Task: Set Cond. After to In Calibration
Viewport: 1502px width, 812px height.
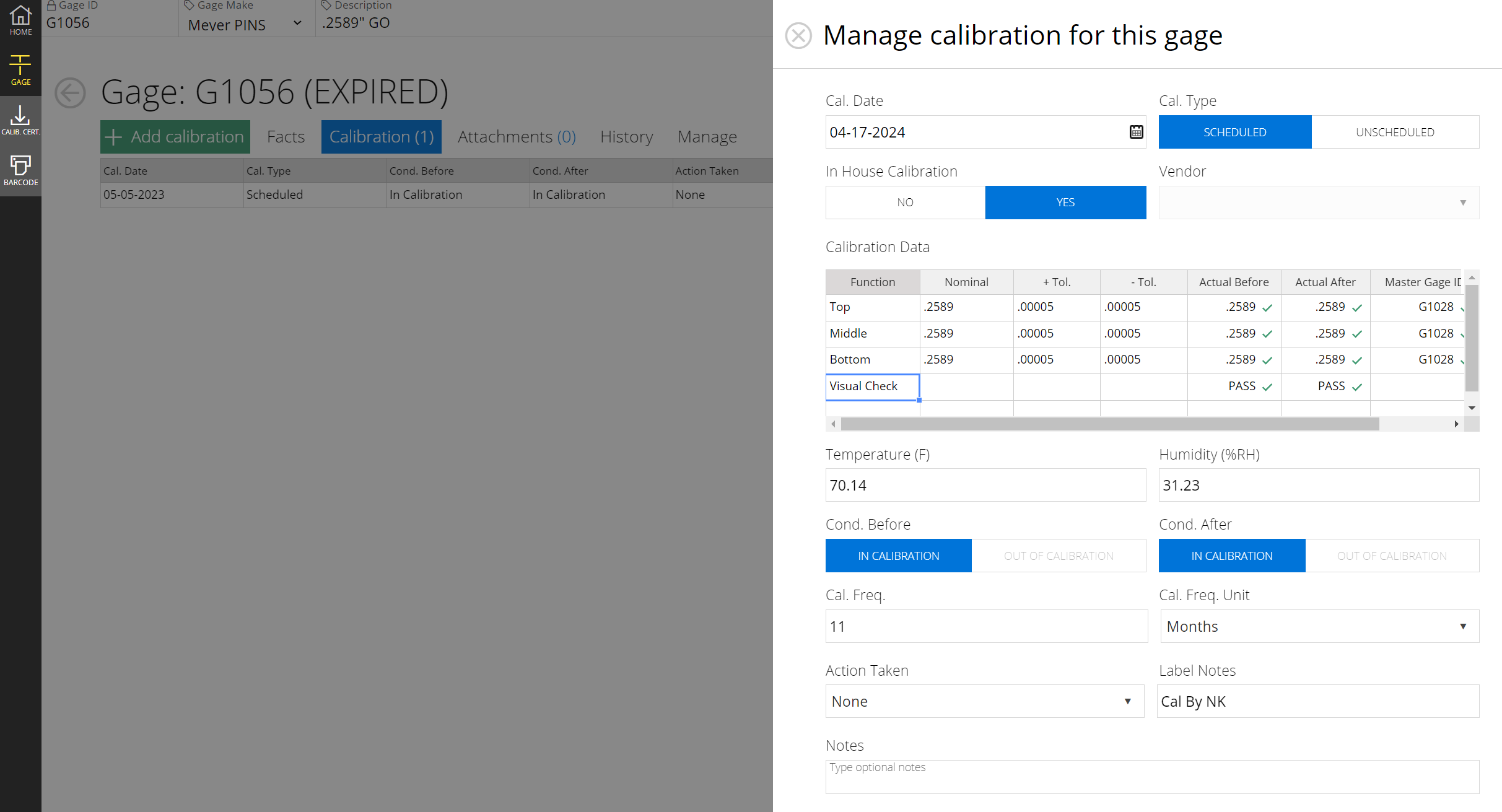Action: tap(1231, 556)
